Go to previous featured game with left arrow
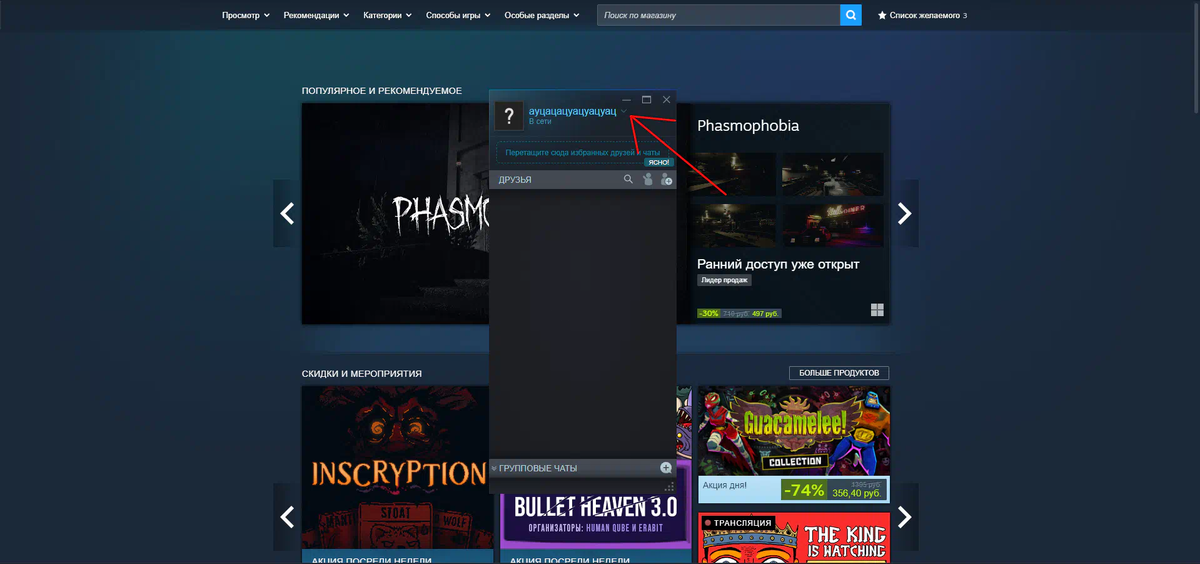Image resolution: width=1200 pixels, height=564 pixels. point(287,213)
